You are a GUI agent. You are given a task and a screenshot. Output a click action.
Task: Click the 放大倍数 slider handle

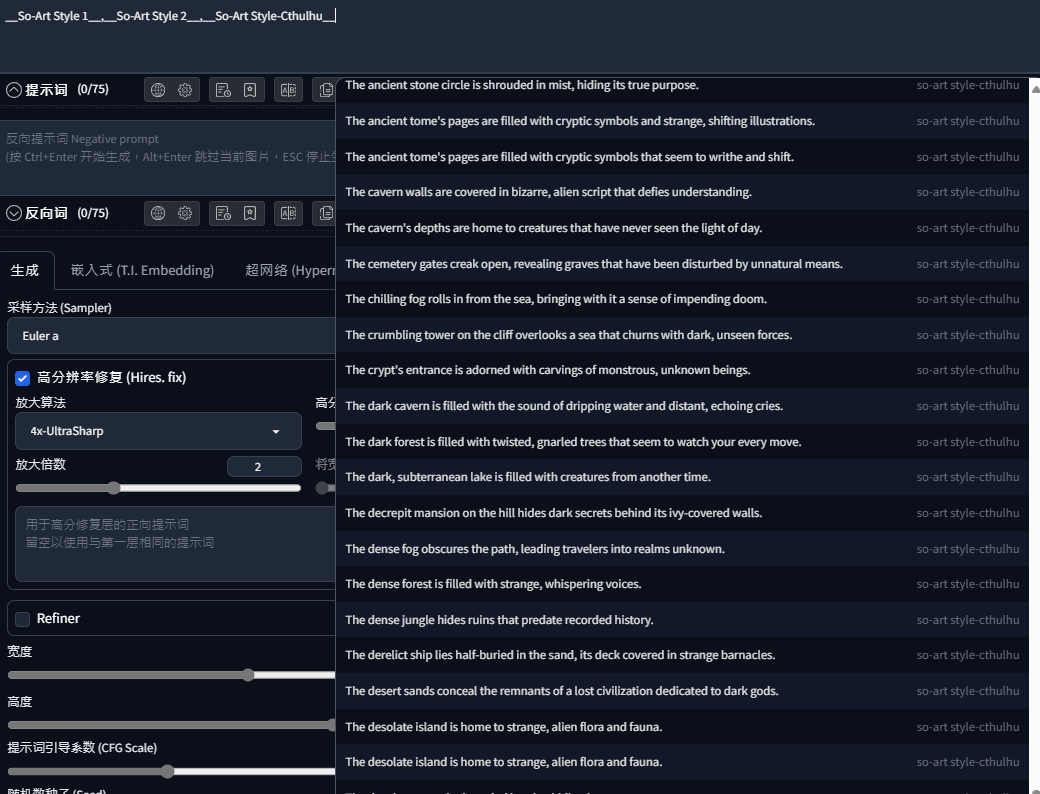[x=114, y=488]
